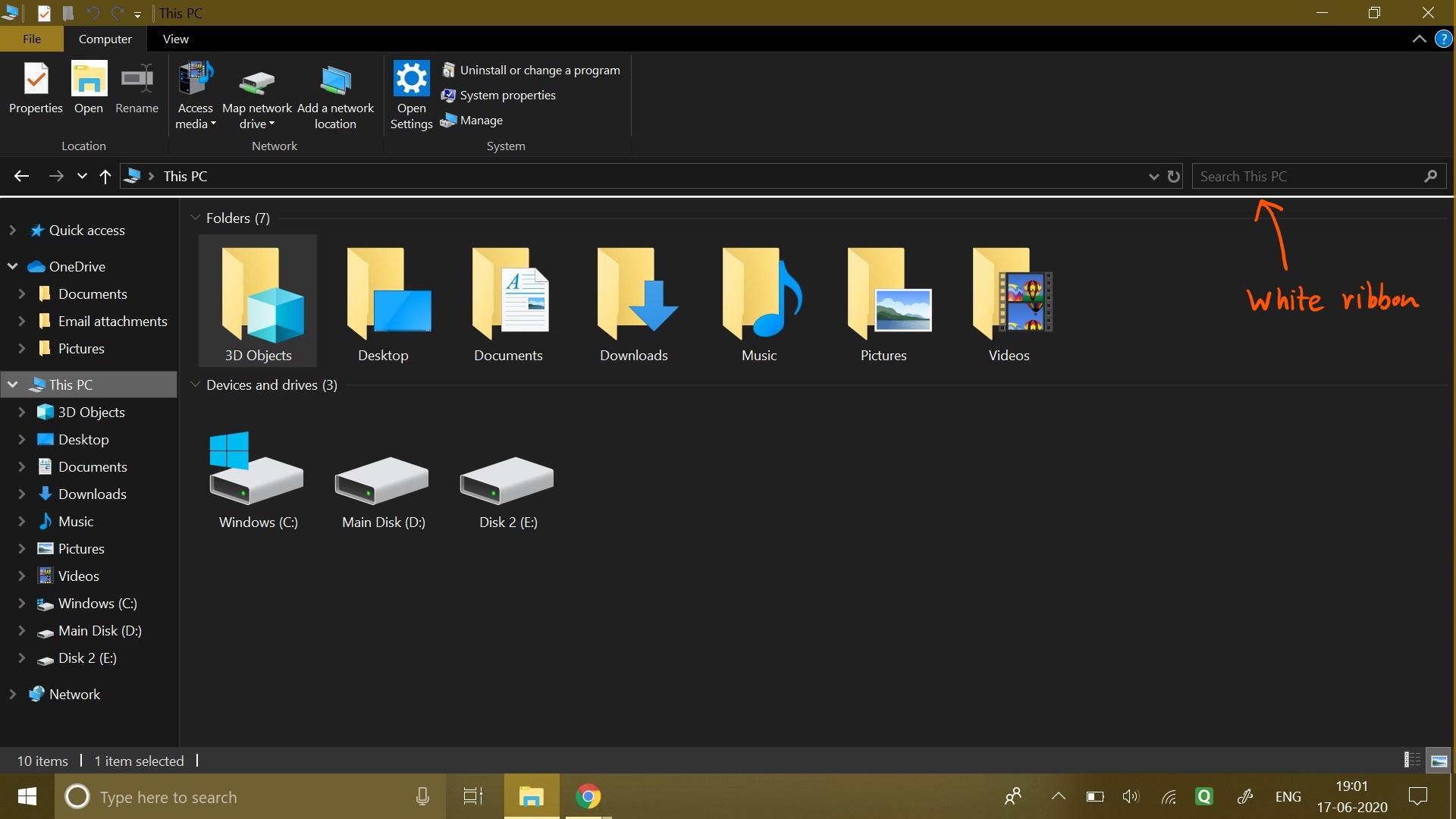Screen dimensions: 1456x819
Task: Collapse the Devices and drives group
Action: (x=195, y=384)
